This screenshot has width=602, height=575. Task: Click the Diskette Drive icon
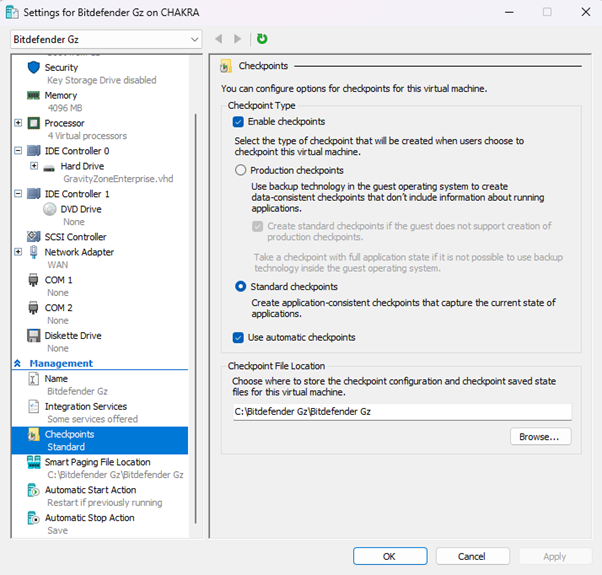pos(33,336)
